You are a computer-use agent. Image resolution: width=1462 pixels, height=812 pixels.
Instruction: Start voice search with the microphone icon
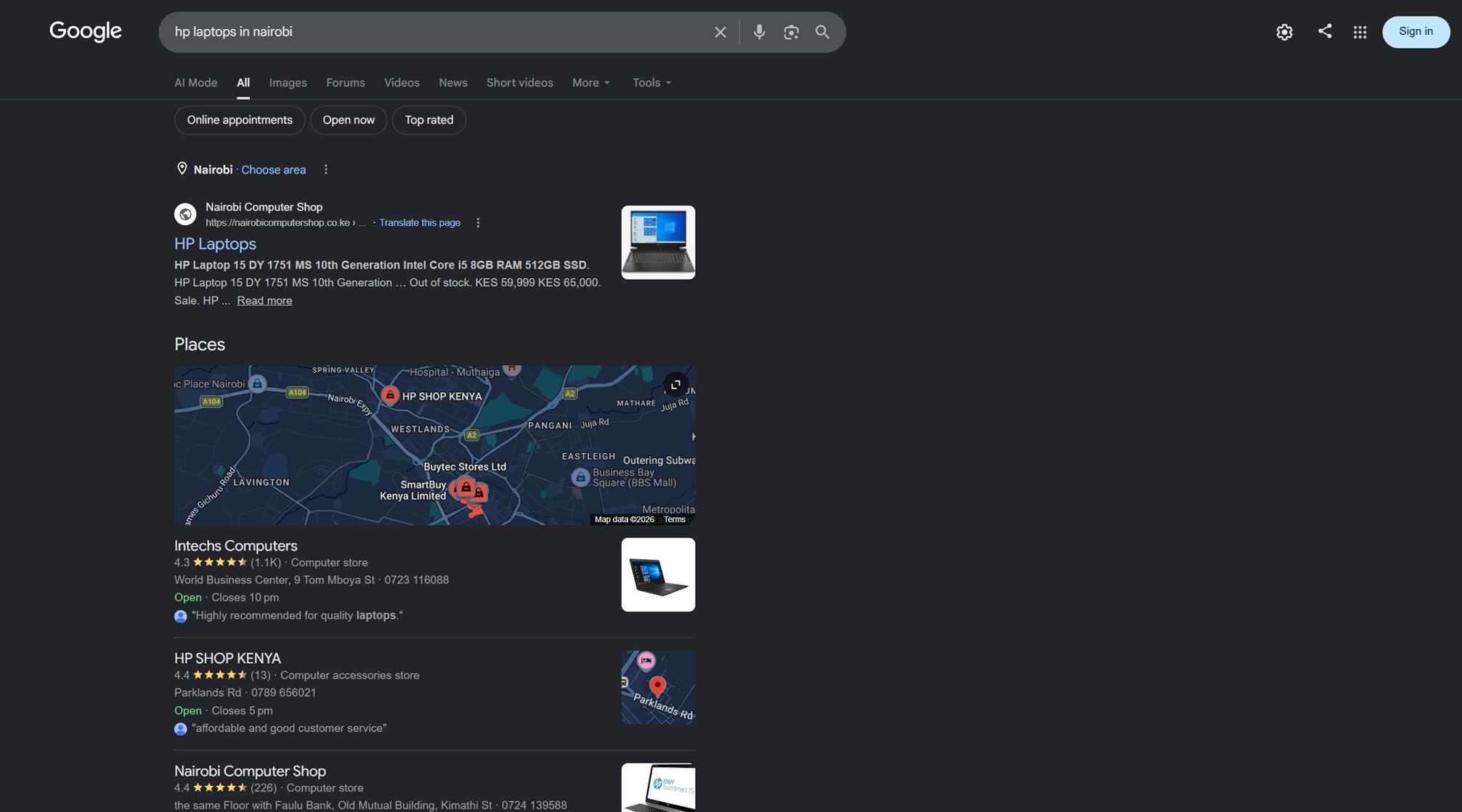(x=759, y=32)
